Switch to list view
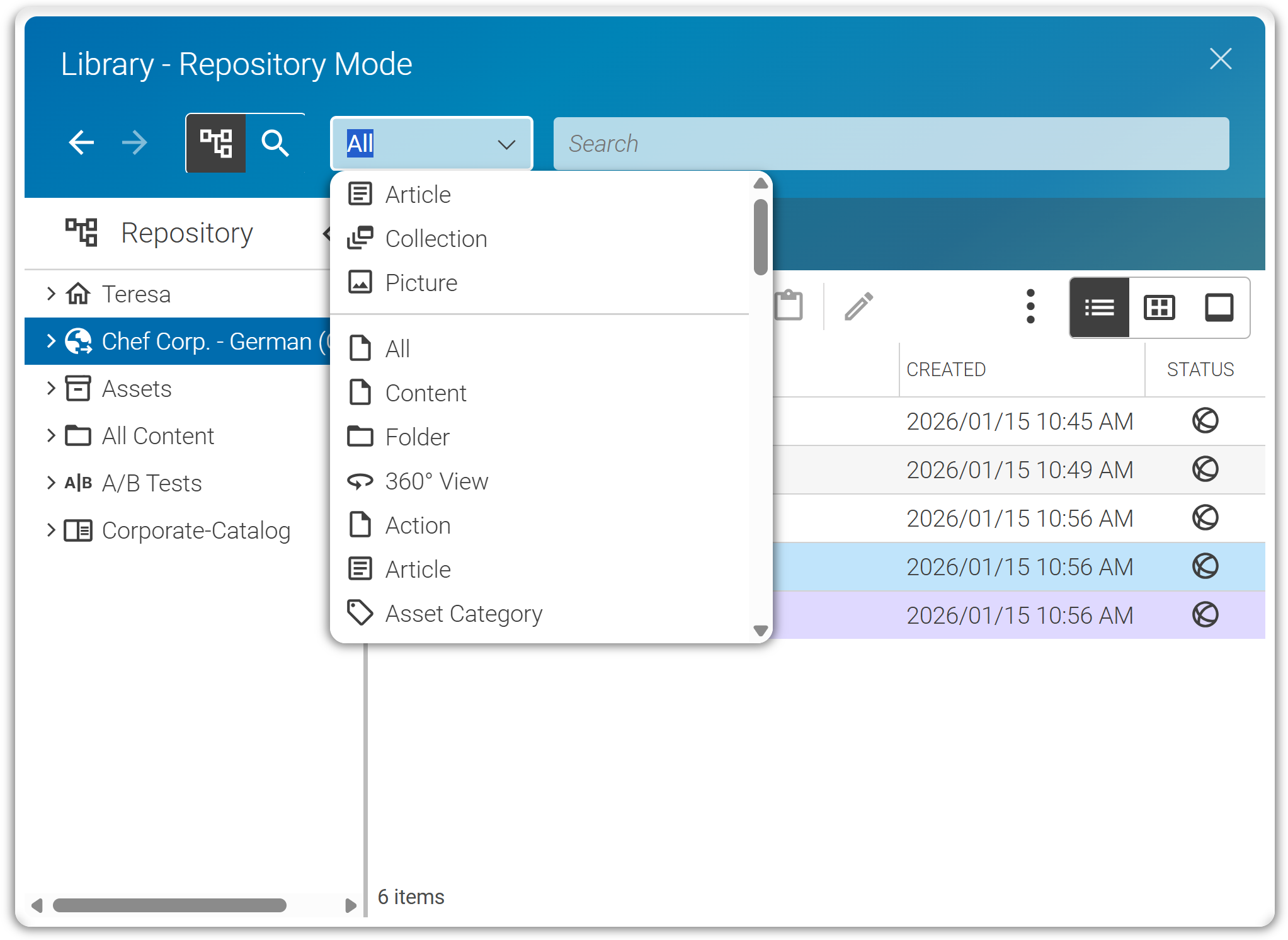 click(x=1099, y=307)
